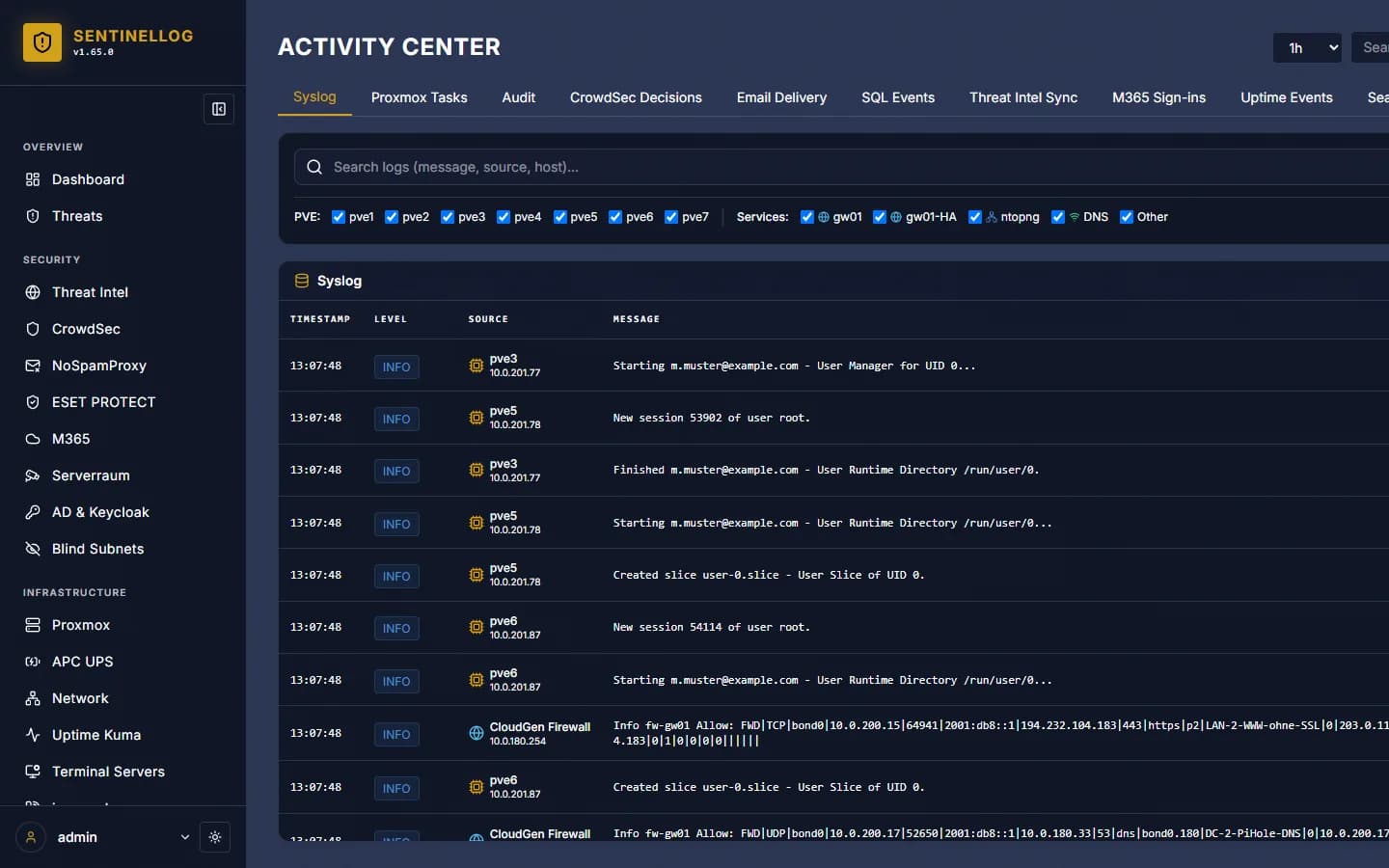This screenshot has width=1389, height=868.
Task: Toggle the DNS service checkbox
Action: pos(1058,217)
